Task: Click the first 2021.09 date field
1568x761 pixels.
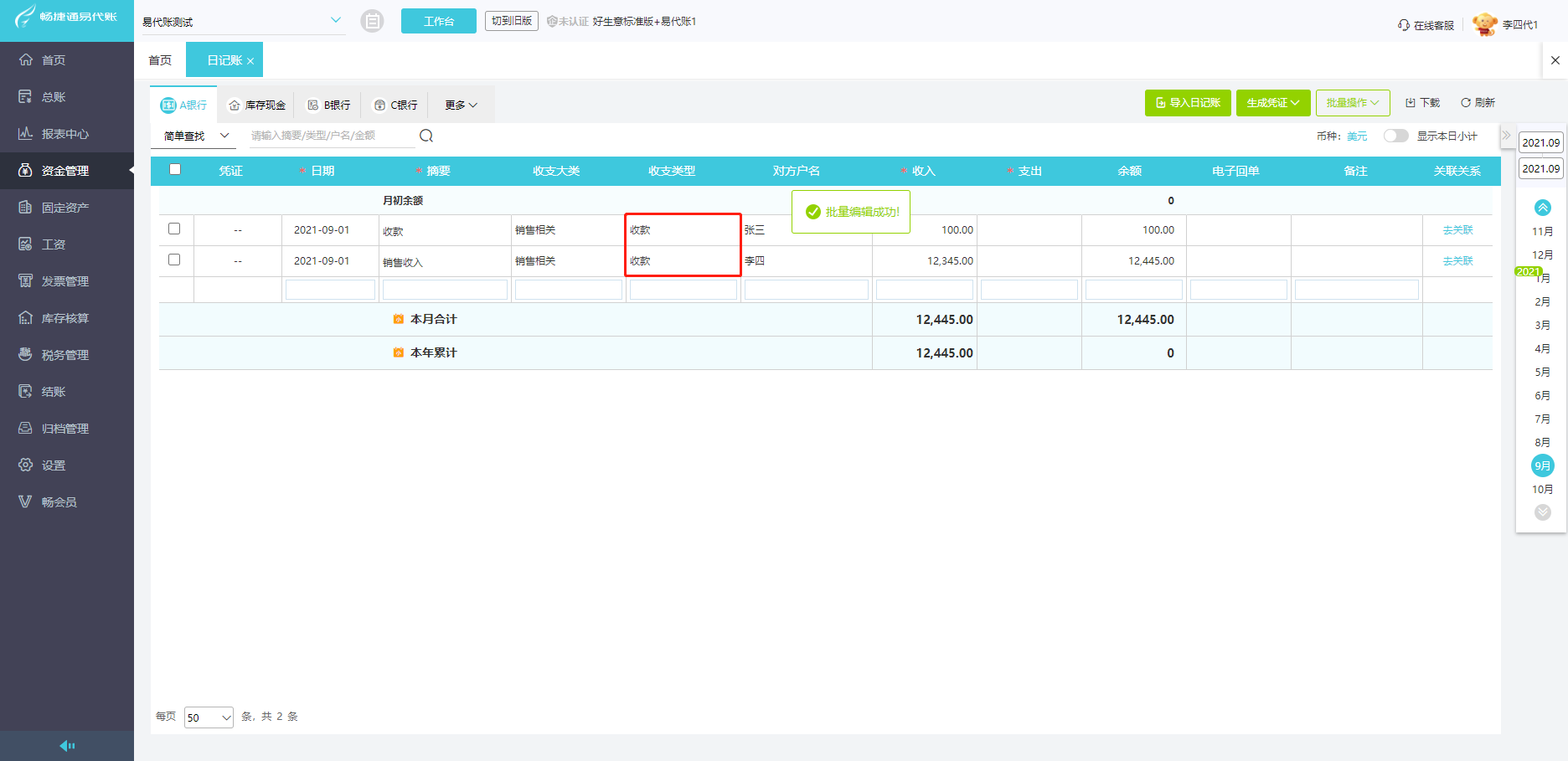Action: pyautogui.click(x=1541, y=142)
